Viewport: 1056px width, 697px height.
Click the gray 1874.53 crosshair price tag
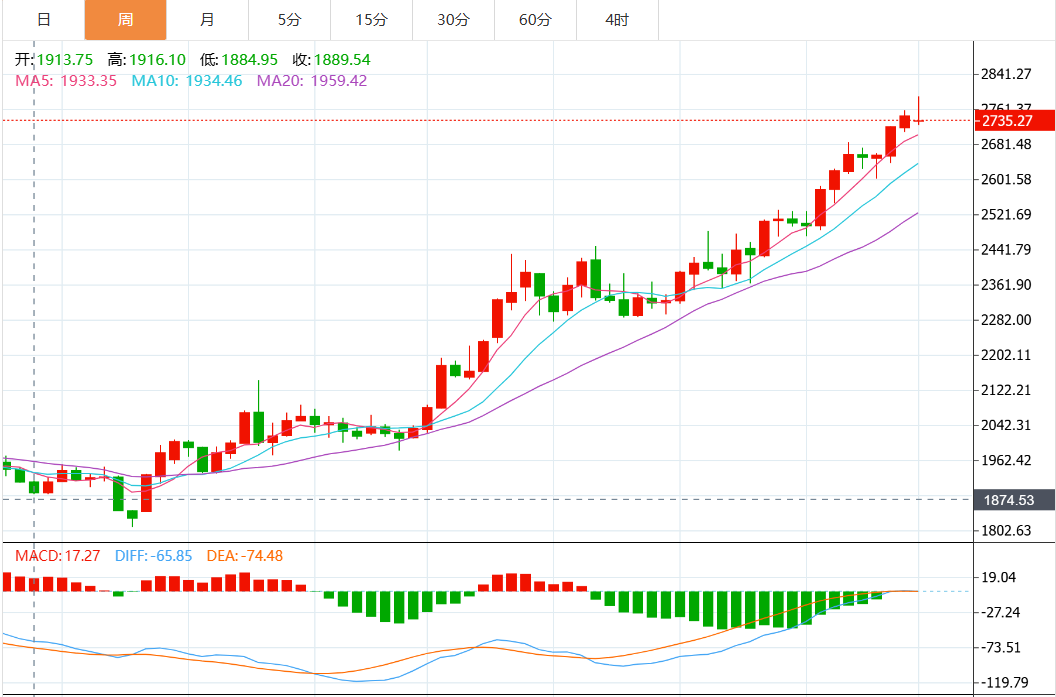1013,499
